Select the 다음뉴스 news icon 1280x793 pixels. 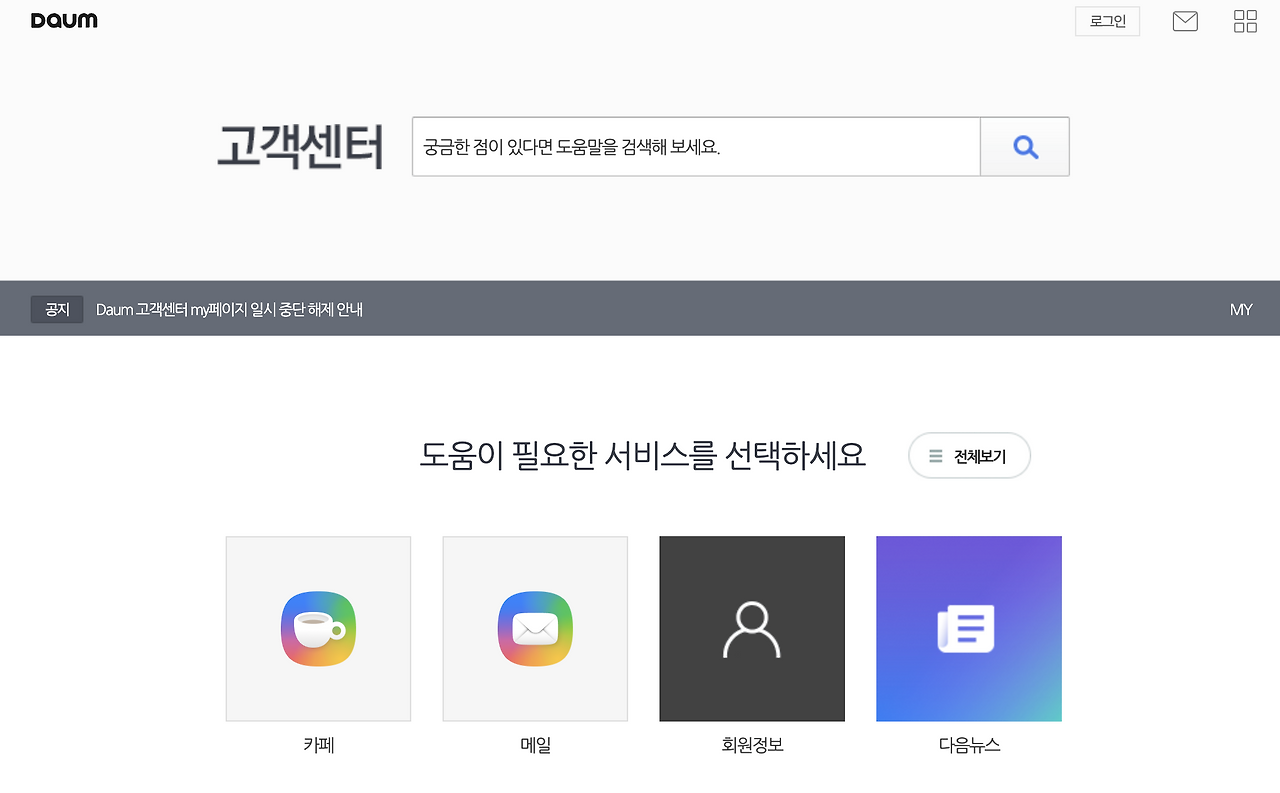[x=968, y=628]
